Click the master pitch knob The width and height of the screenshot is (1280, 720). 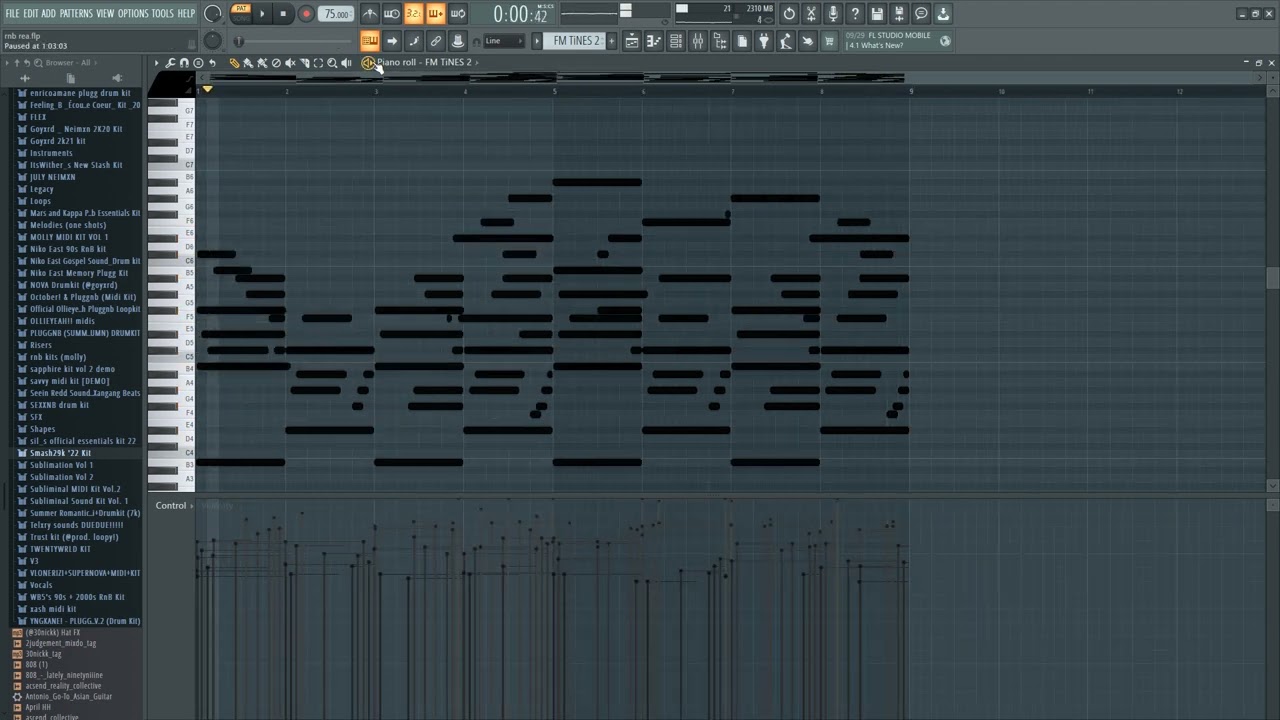tap(213, 41)
